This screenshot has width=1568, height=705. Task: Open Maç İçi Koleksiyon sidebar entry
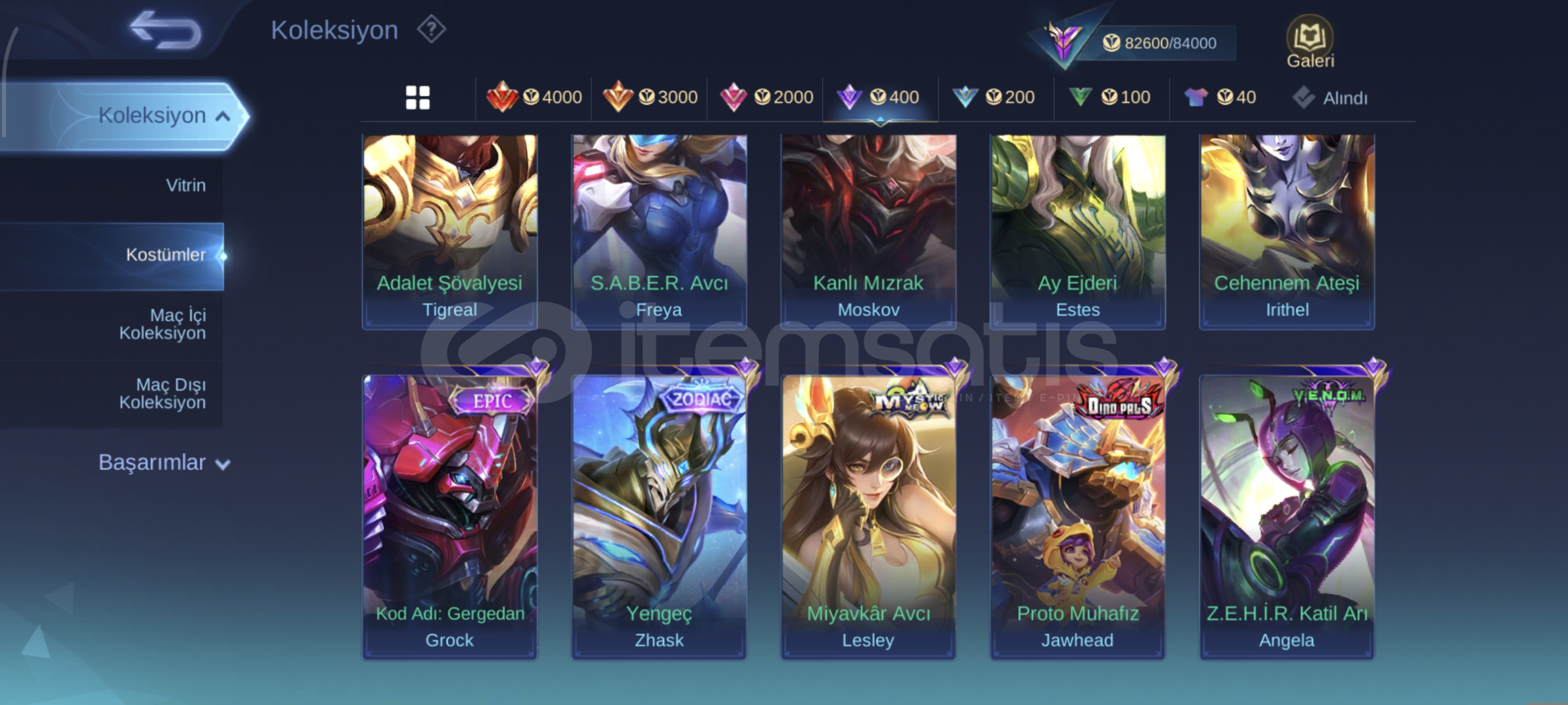112,324
